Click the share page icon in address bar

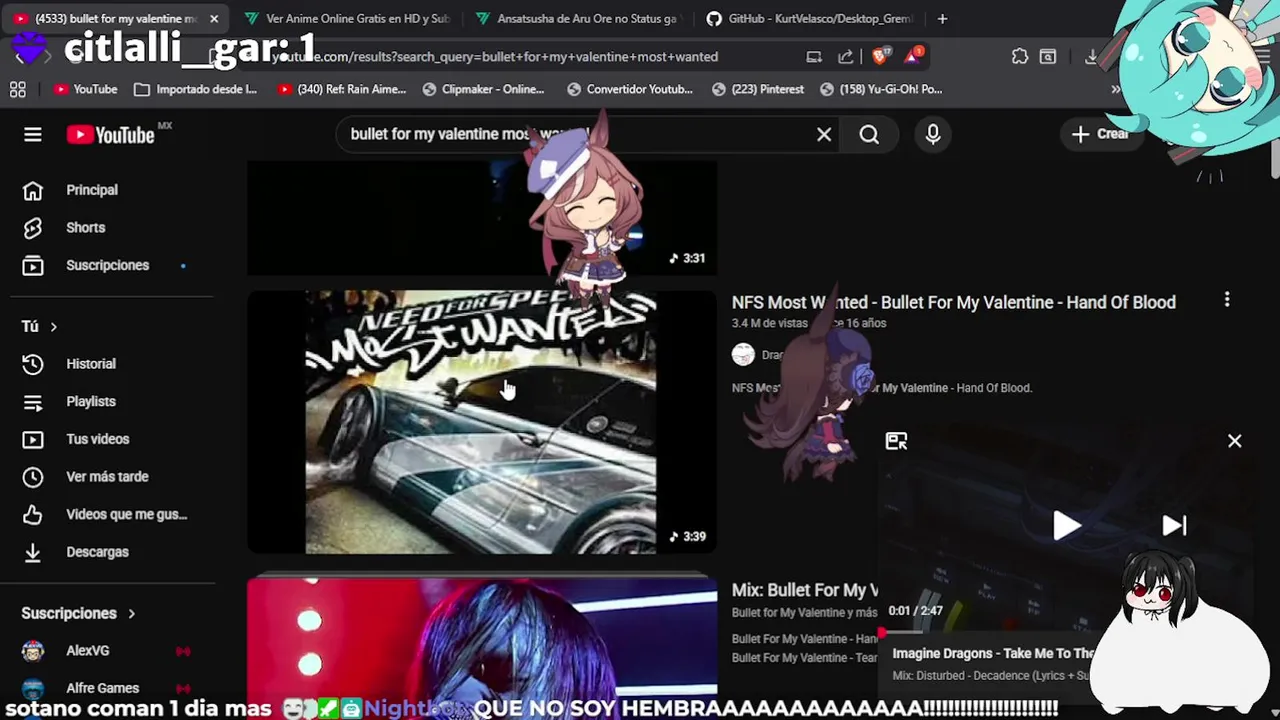(845, 57)
